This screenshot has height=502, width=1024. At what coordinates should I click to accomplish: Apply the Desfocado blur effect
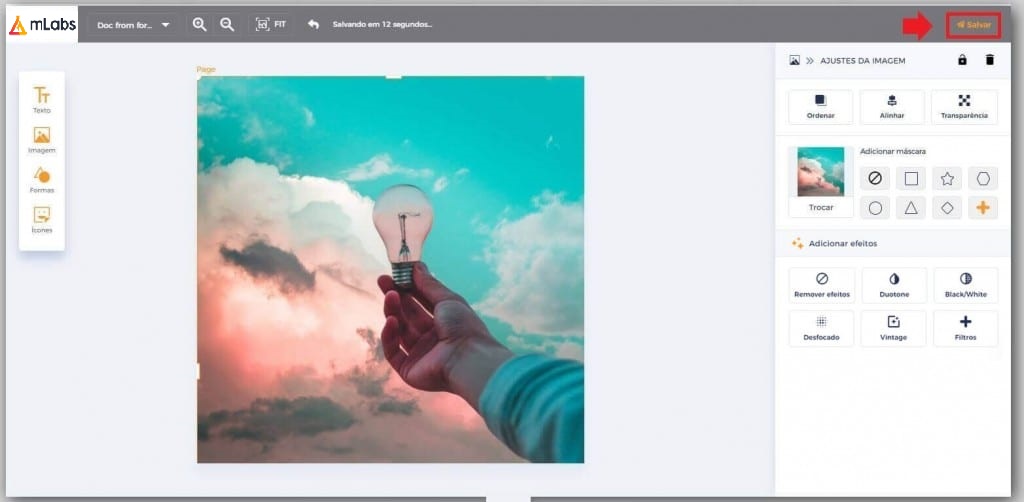[822, 328]
